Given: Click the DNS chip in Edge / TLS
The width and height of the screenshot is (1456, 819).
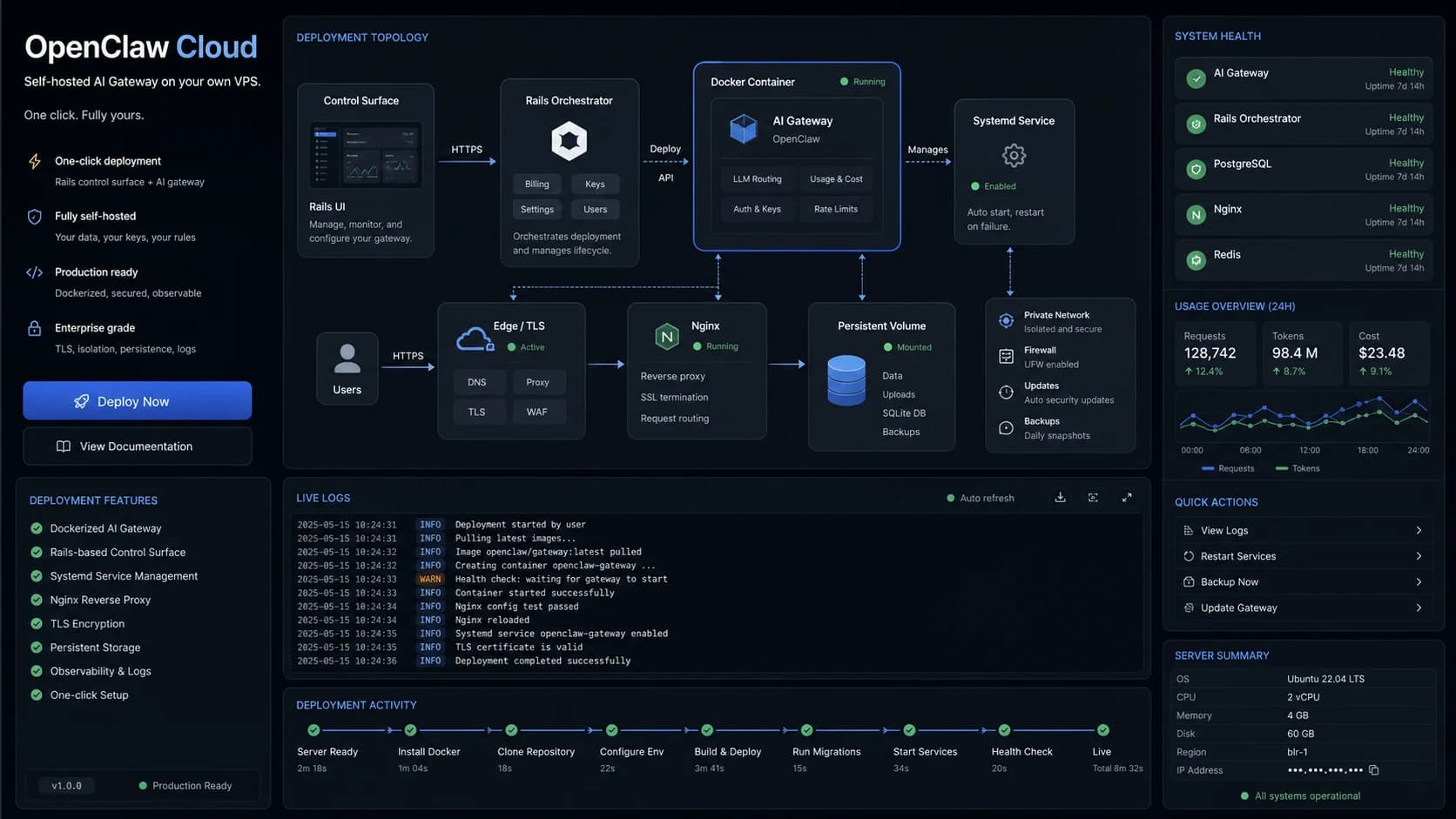Looking at the screenshot, I should (x=476, y=382).
